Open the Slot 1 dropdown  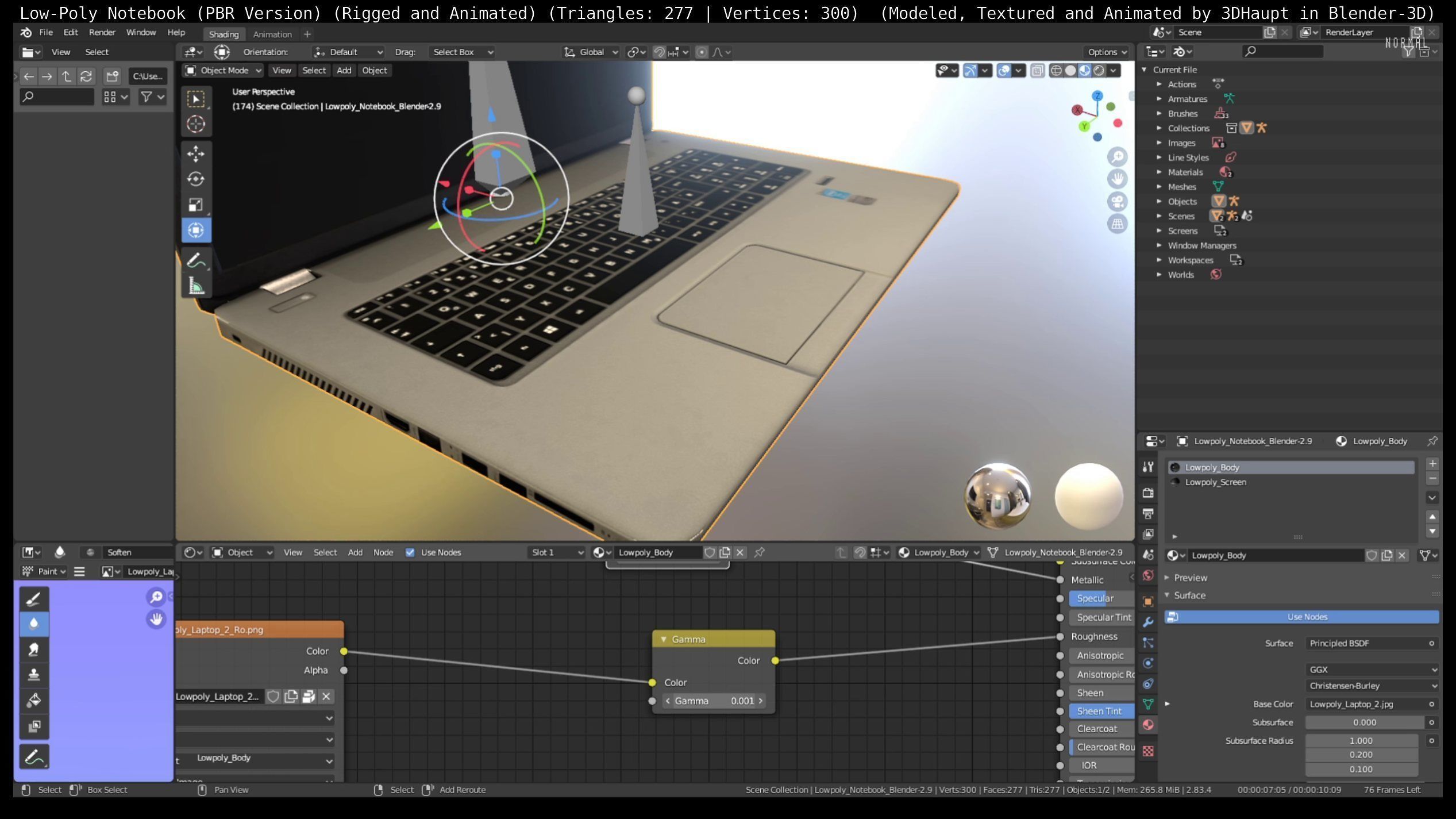(x=556, y=552)
